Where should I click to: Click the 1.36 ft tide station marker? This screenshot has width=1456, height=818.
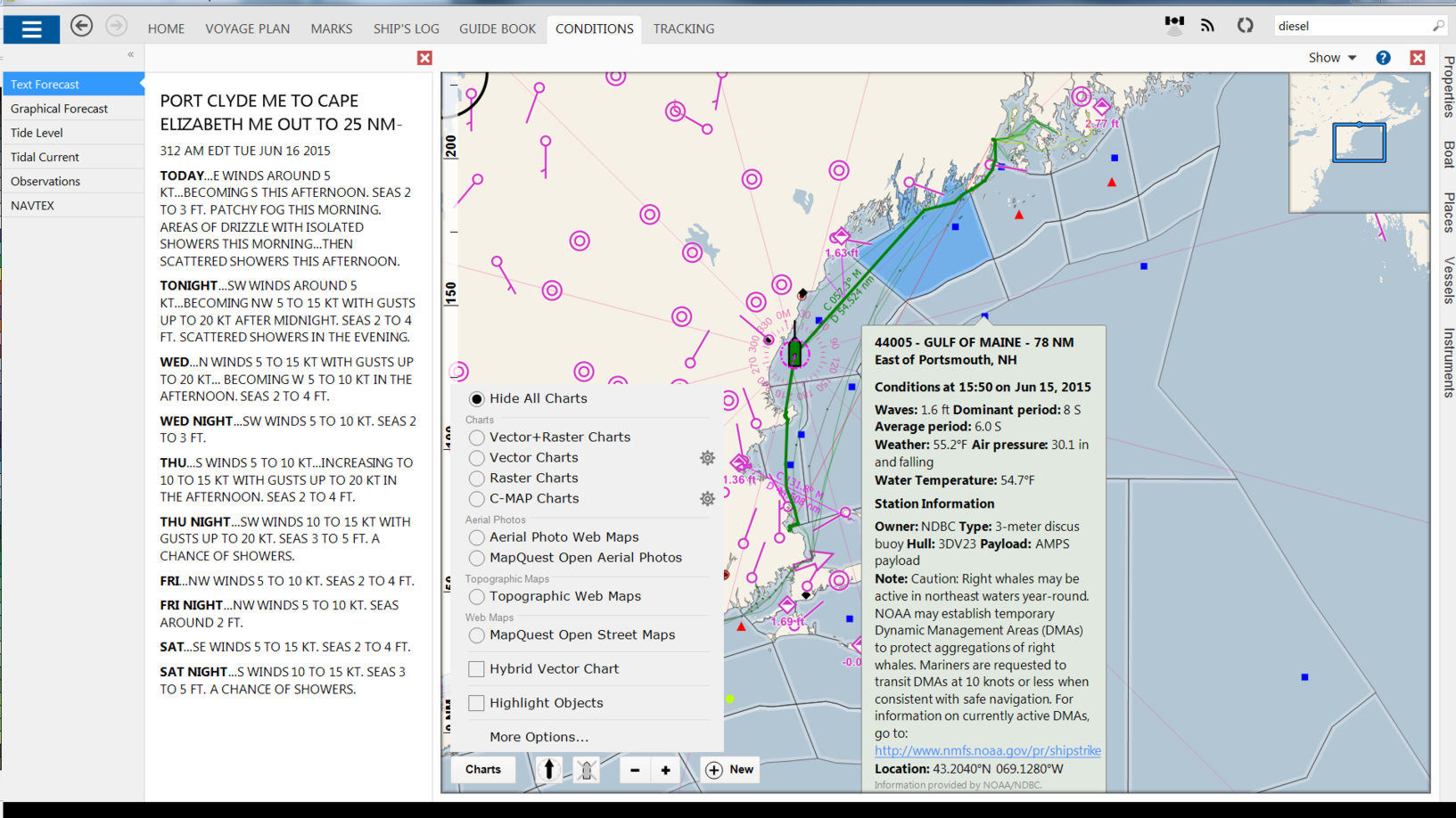click(x=740, y=462)
